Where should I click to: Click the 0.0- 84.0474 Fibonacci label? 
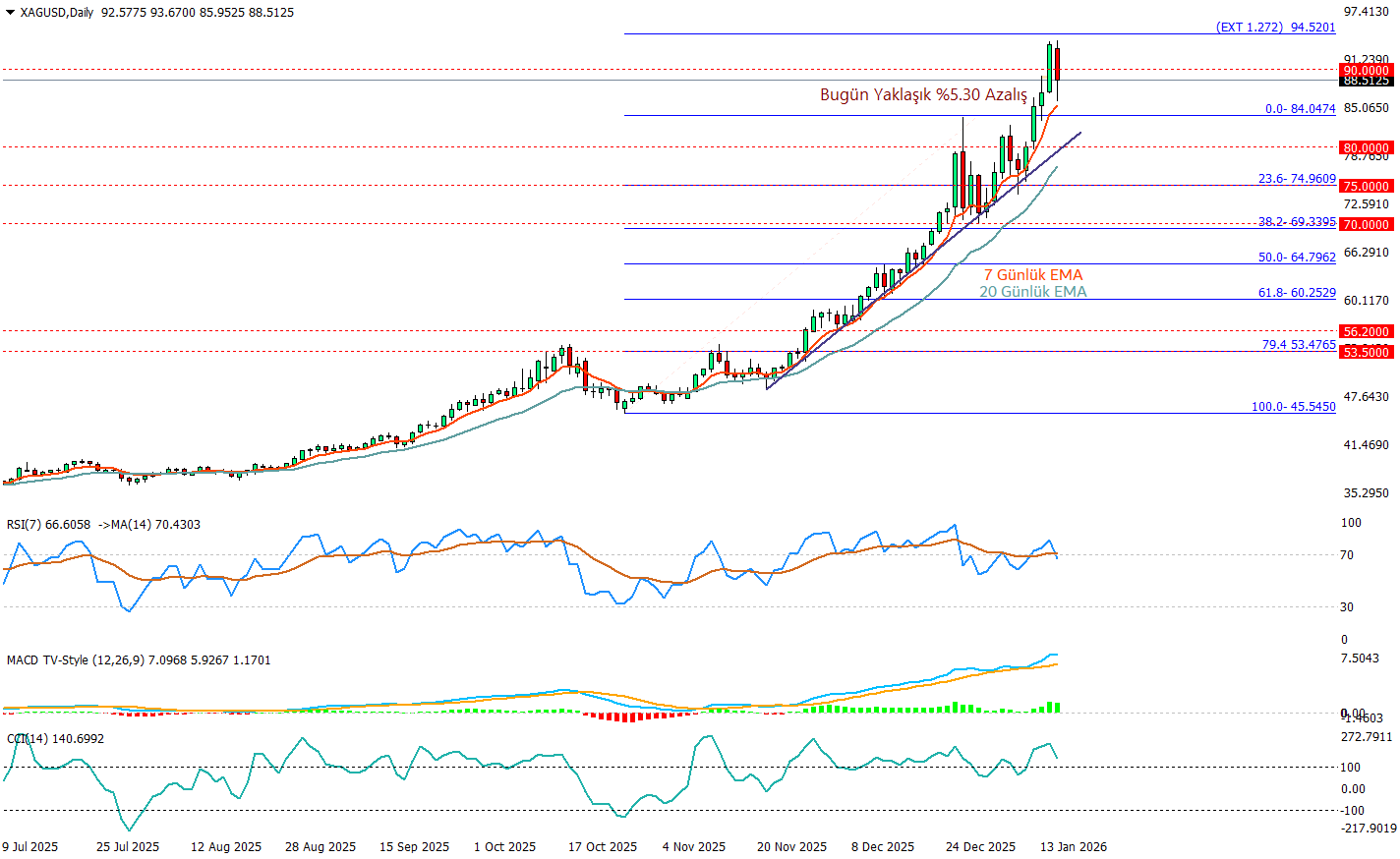1300,109
